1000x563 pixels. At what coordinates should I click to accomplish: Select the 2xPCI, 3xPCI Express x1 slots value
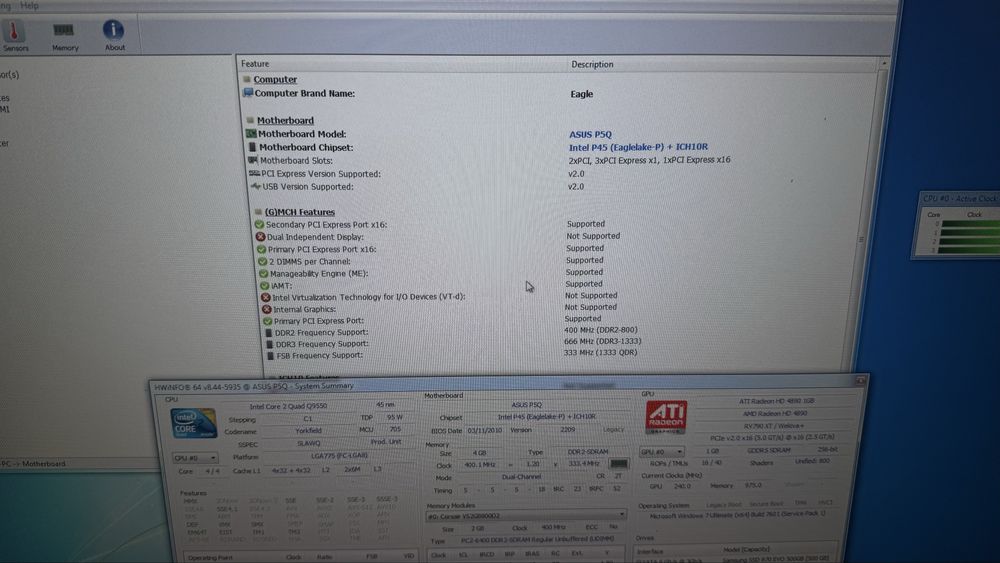coord(649,160)
